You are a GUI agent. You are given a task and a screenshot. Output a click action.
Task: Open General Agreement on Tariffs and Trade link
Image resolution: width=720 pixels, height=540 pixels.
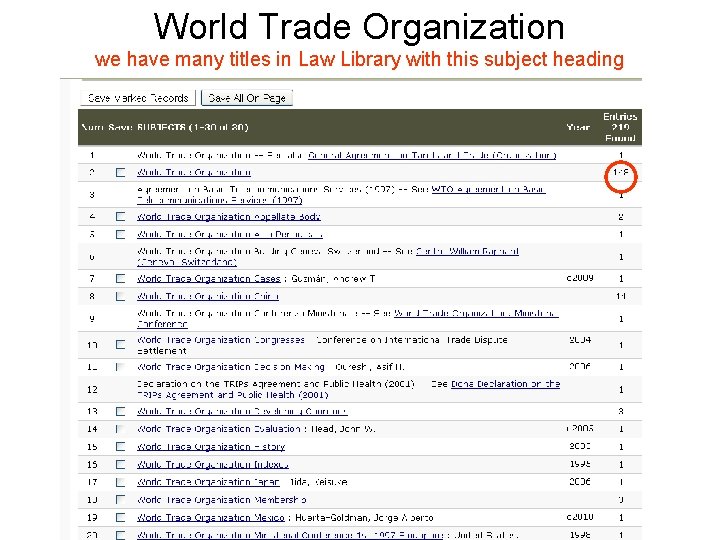[x=432, y=156]
